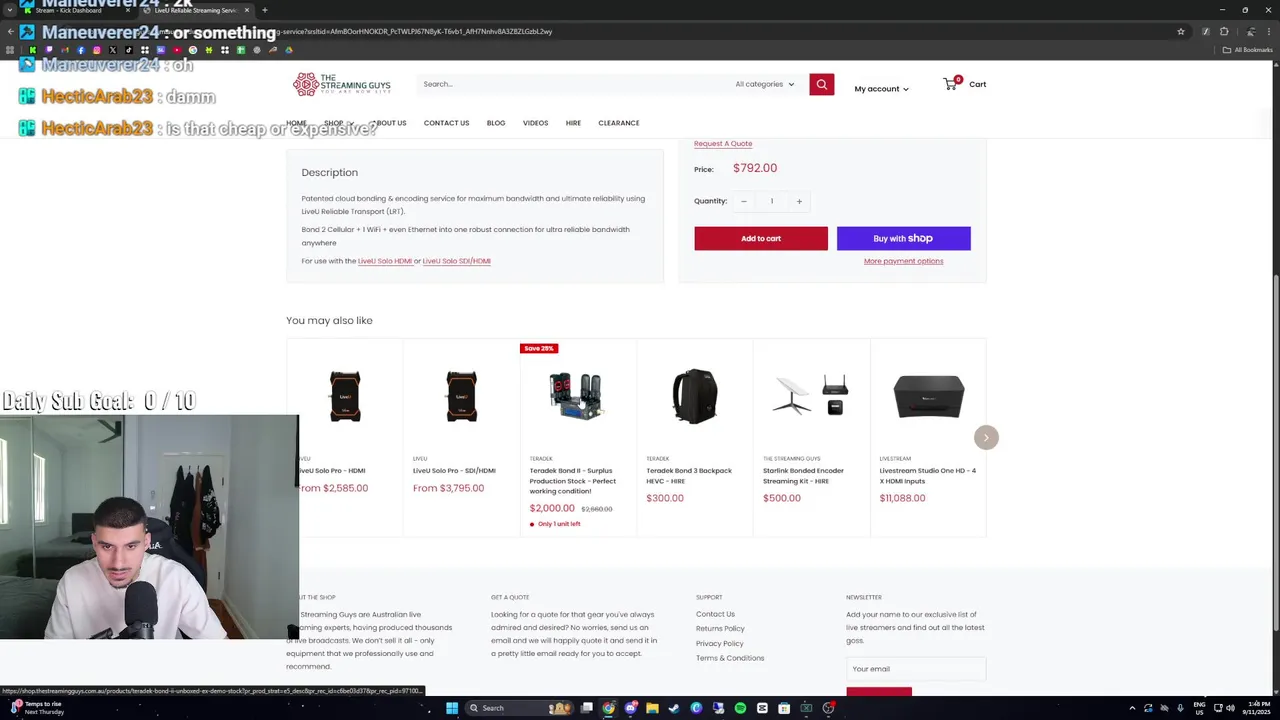Select the LiveU Reliable Streaming Service tab
The height and width of the screenshot is (720, 1280).
tap(197, 10)
